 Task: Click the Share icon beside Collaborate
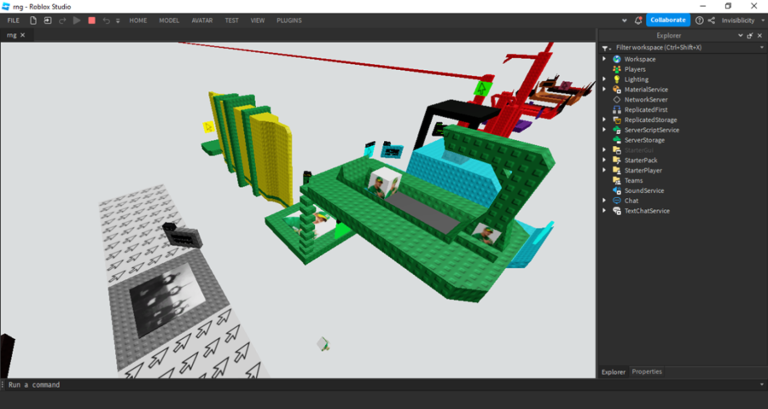pyautogui.click(x=711, y=20)
